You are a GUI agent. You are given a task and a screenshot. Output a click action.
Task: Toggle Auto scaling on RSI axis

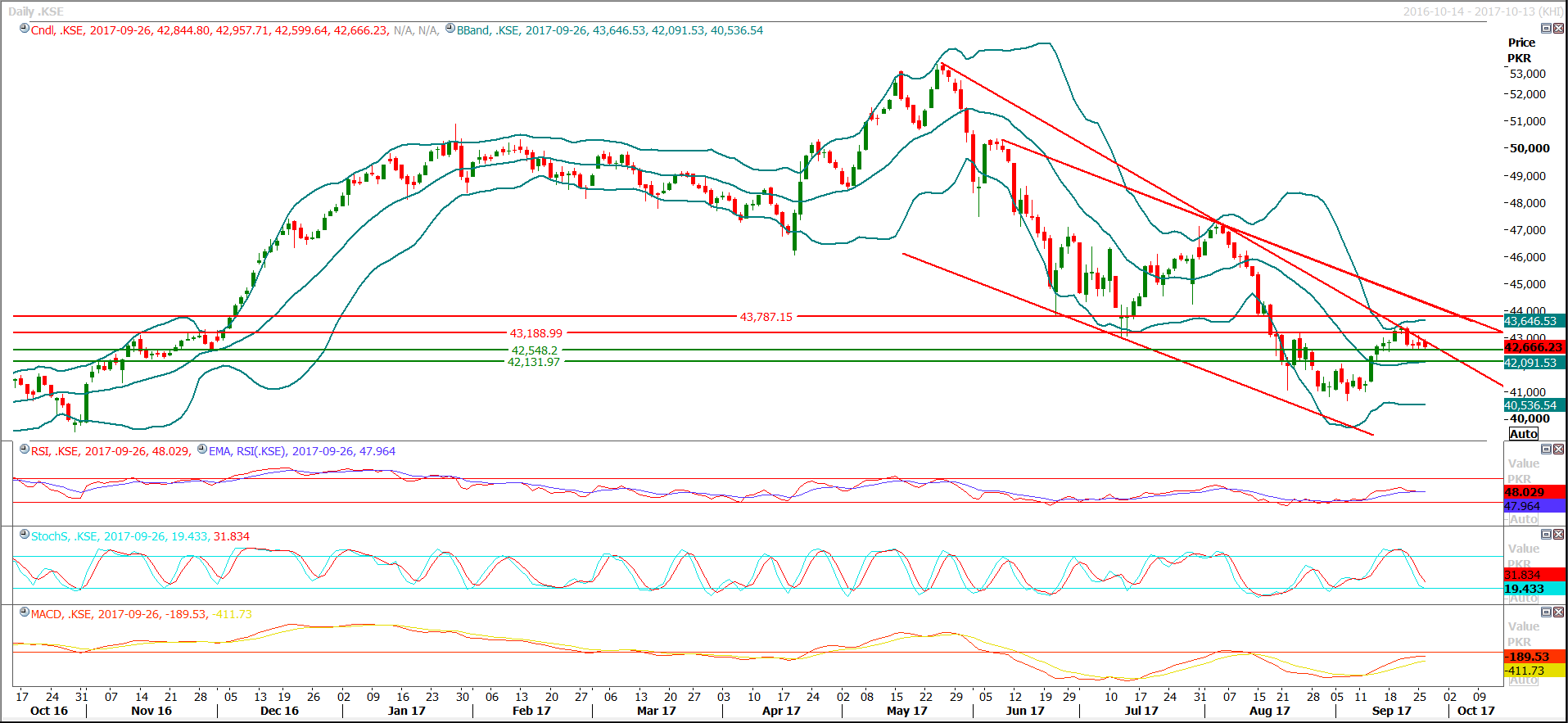point(1523,519)
